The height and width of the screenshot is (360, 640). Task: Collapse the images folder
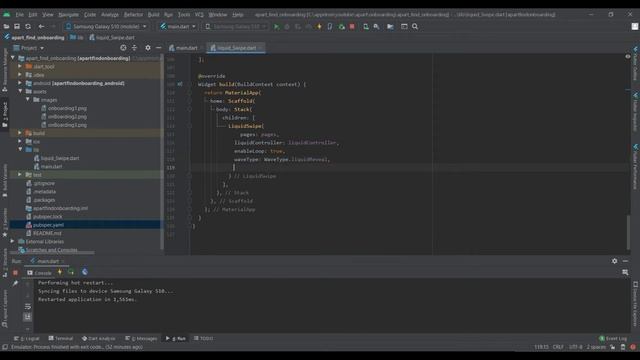[x=28, y=100]
